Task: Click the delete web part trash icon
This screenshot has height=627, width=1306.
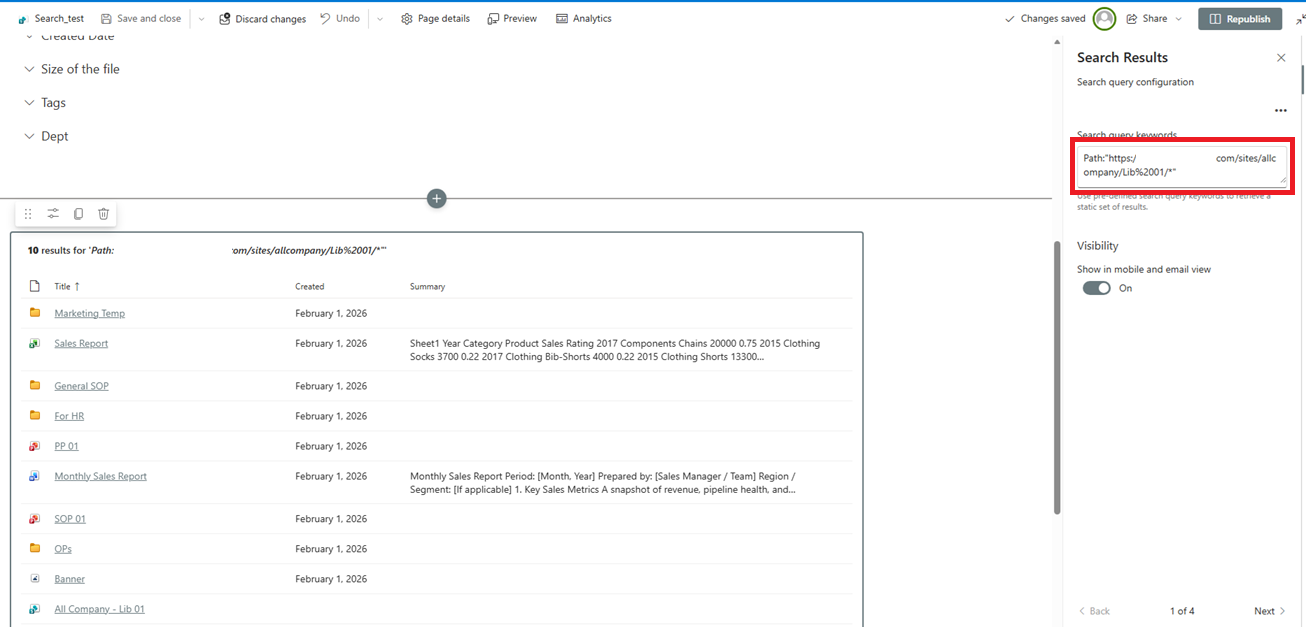Action: [103, 214]
